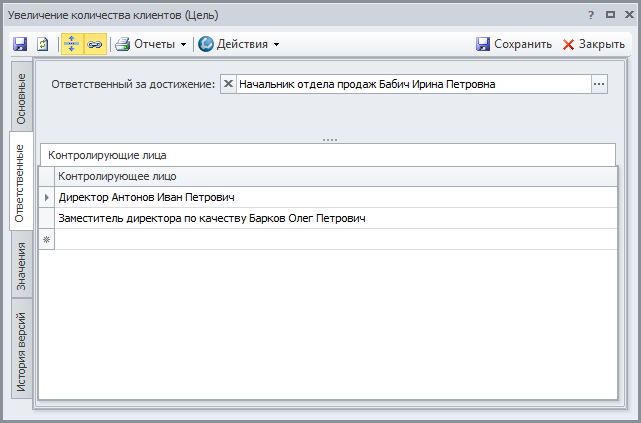Viewport: 641px width, 423px height.
Task: Click the responsible person input field
Action: [x=410, y=85]
